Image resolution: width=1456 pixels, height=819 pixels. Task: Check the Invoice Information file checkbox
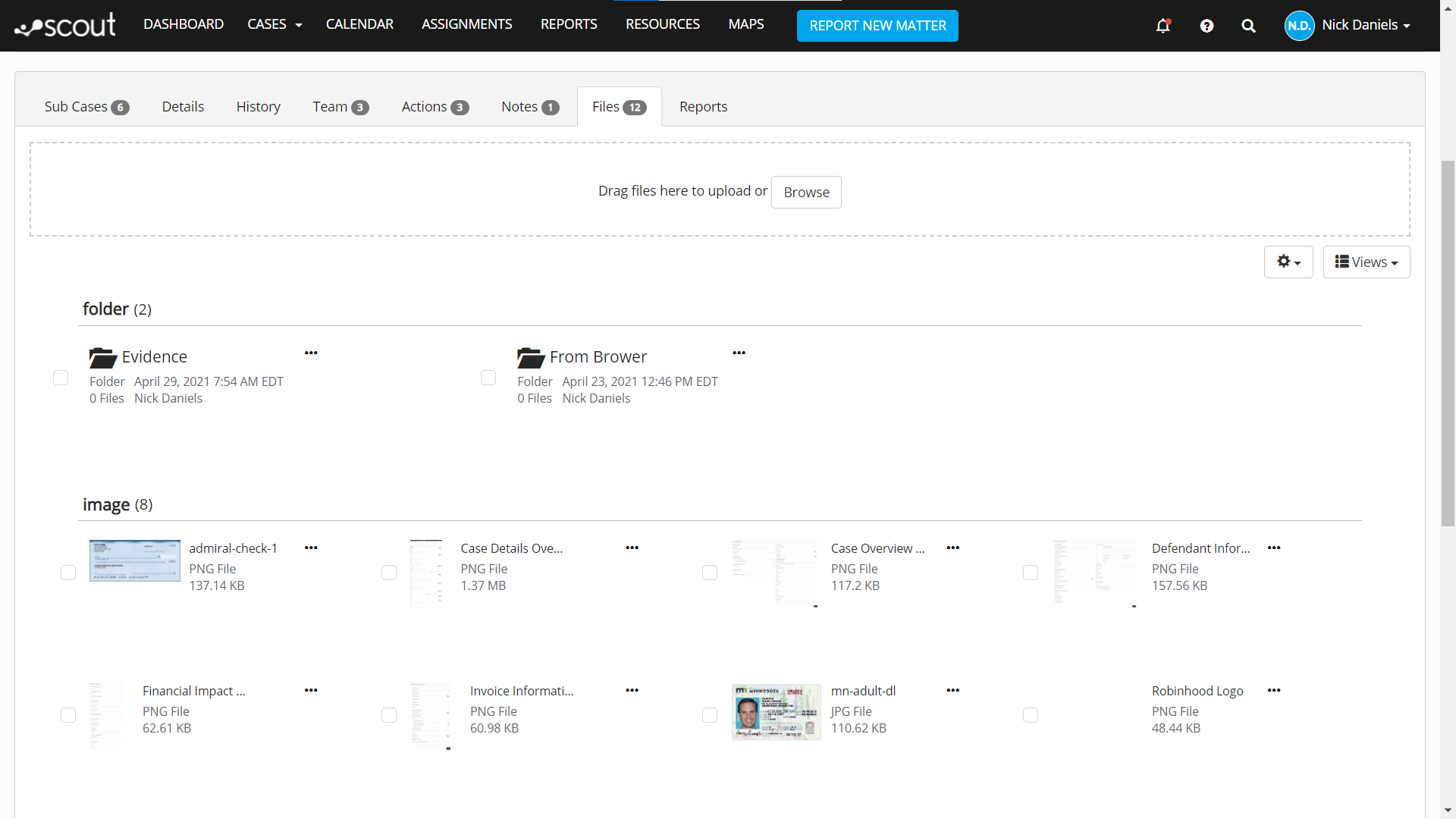[x=389, y=715]
